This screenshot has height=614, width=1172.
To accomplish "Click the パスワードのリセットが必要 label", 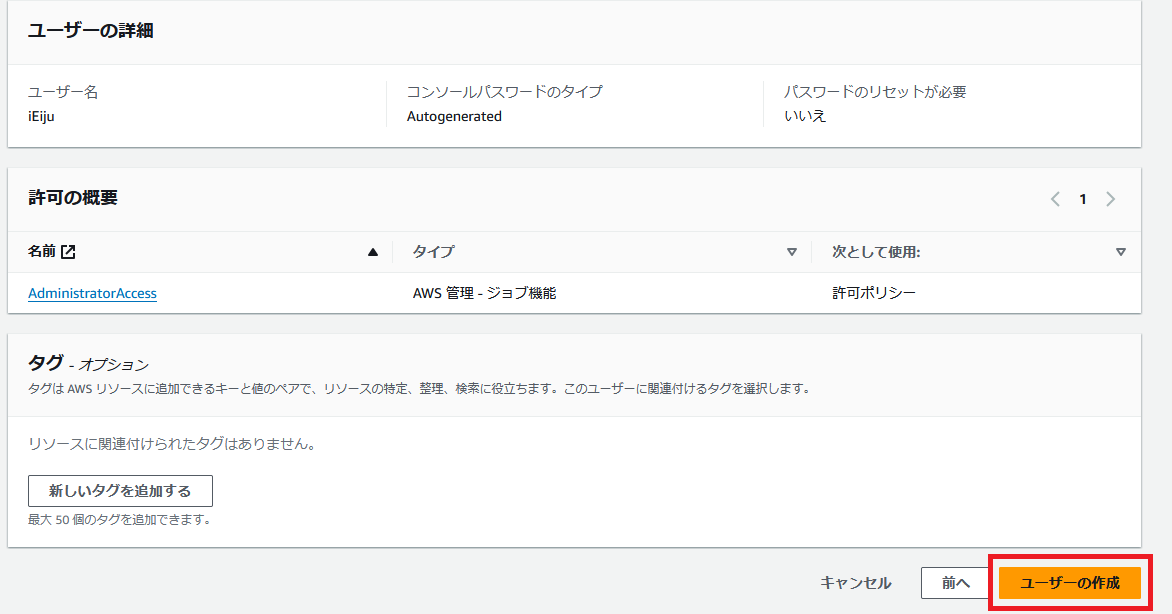I will tap(875, 92).
